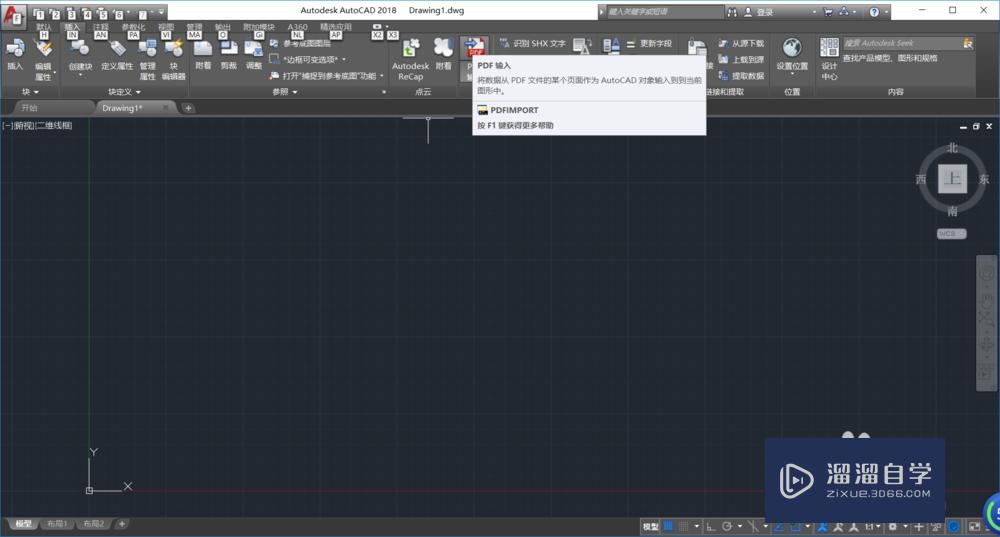This screenshot has width=1000, height=537.
Task: Toggle the crosshair plus icon in status bar
Action: [919, 527]
